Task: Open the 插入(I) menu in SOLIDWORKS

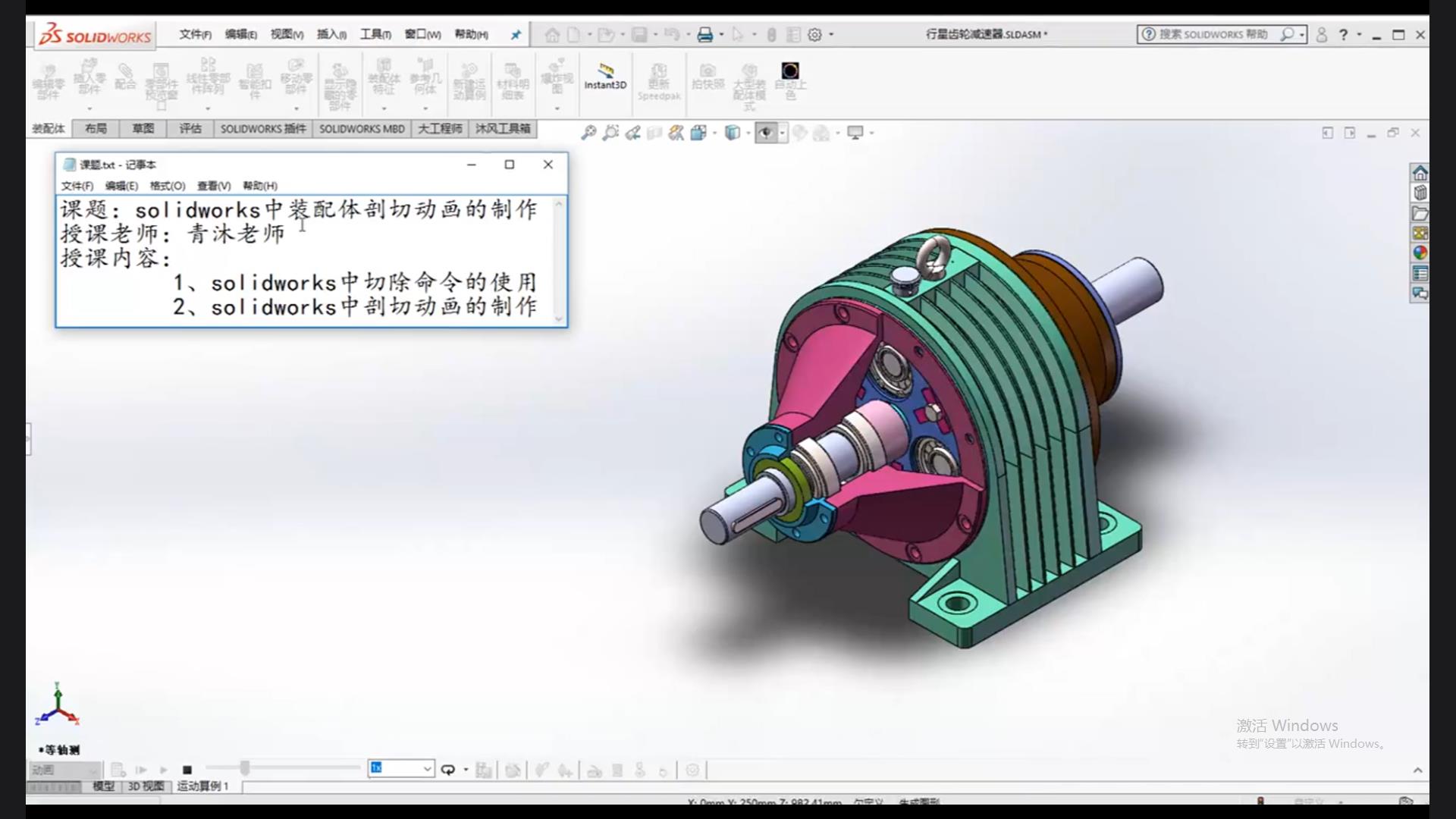Action: pos(331,35)
